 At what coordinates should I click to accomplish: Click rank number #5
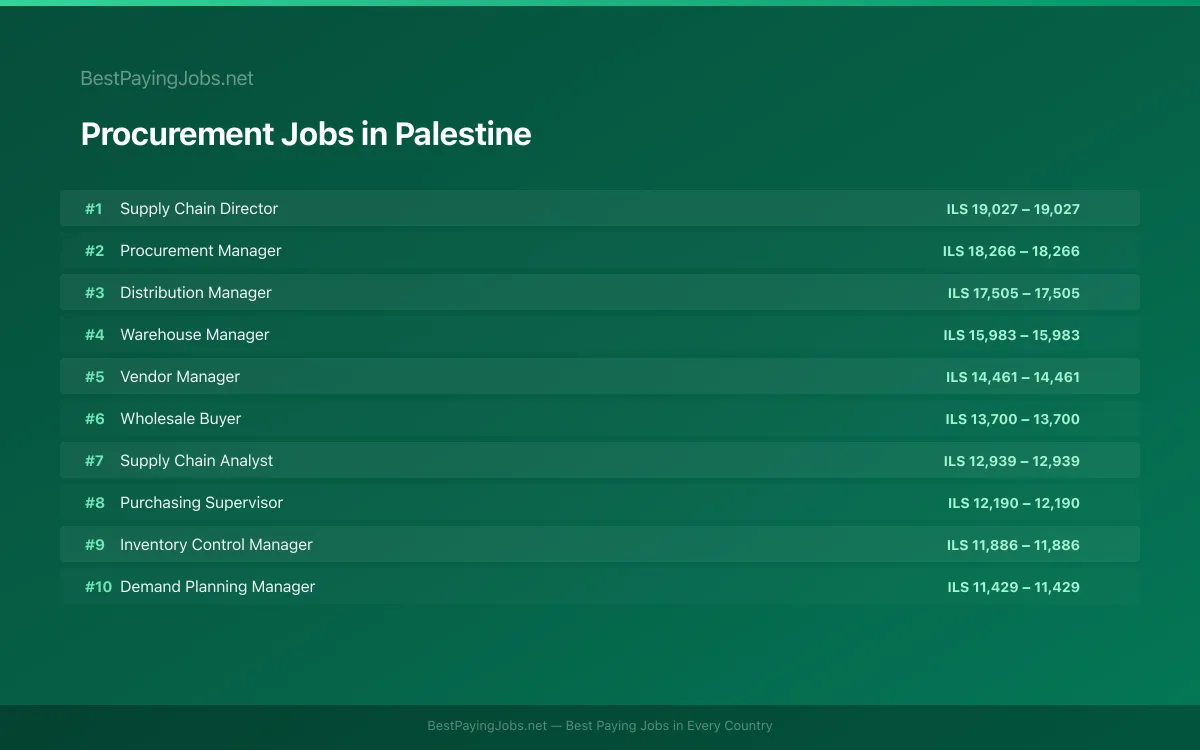[94, 377]
